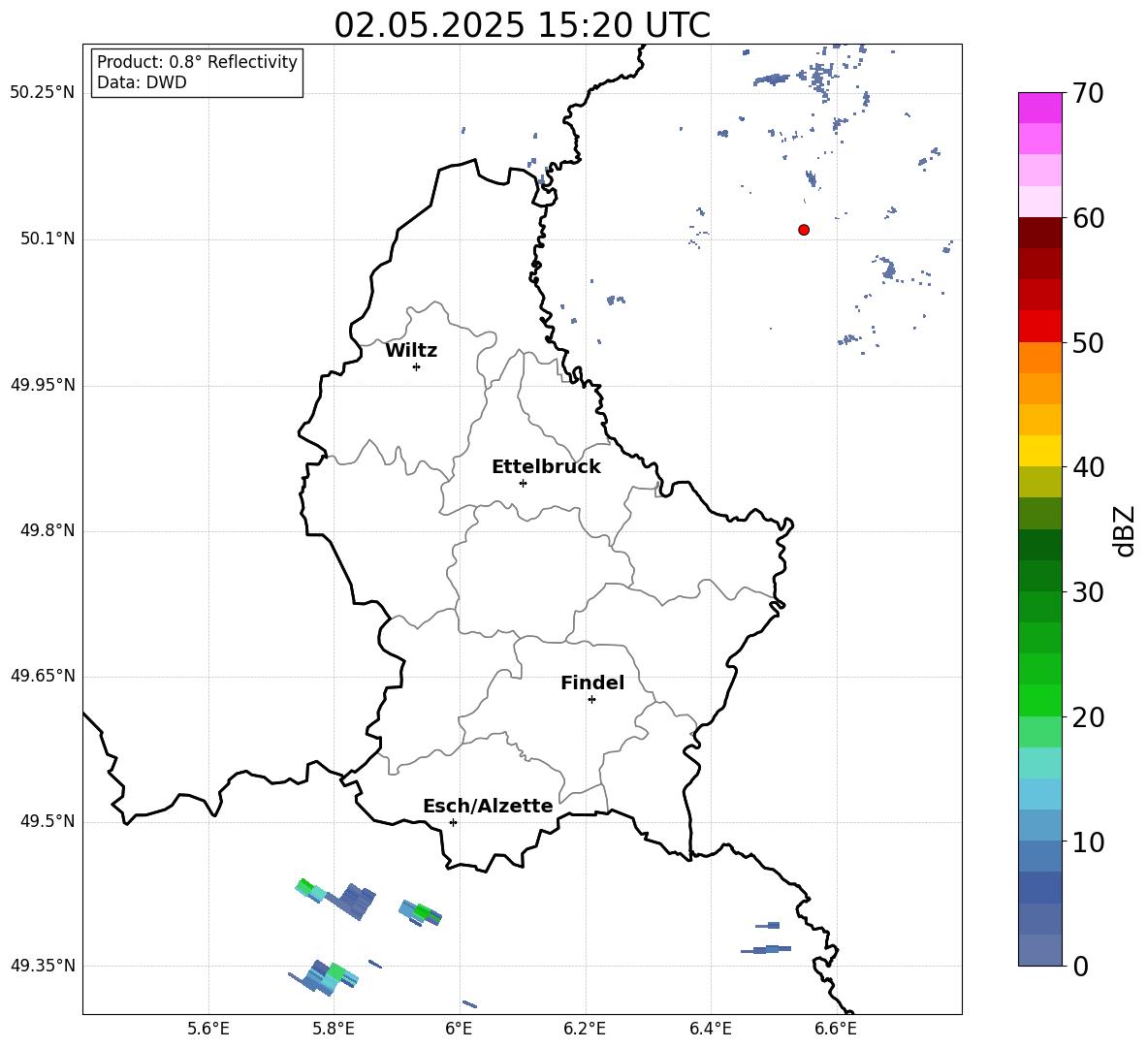The width and height of the screenshot is (1148, 1048).
Task: Click the 60 colorbar tick label
Action: click(x=1088, y=218)
